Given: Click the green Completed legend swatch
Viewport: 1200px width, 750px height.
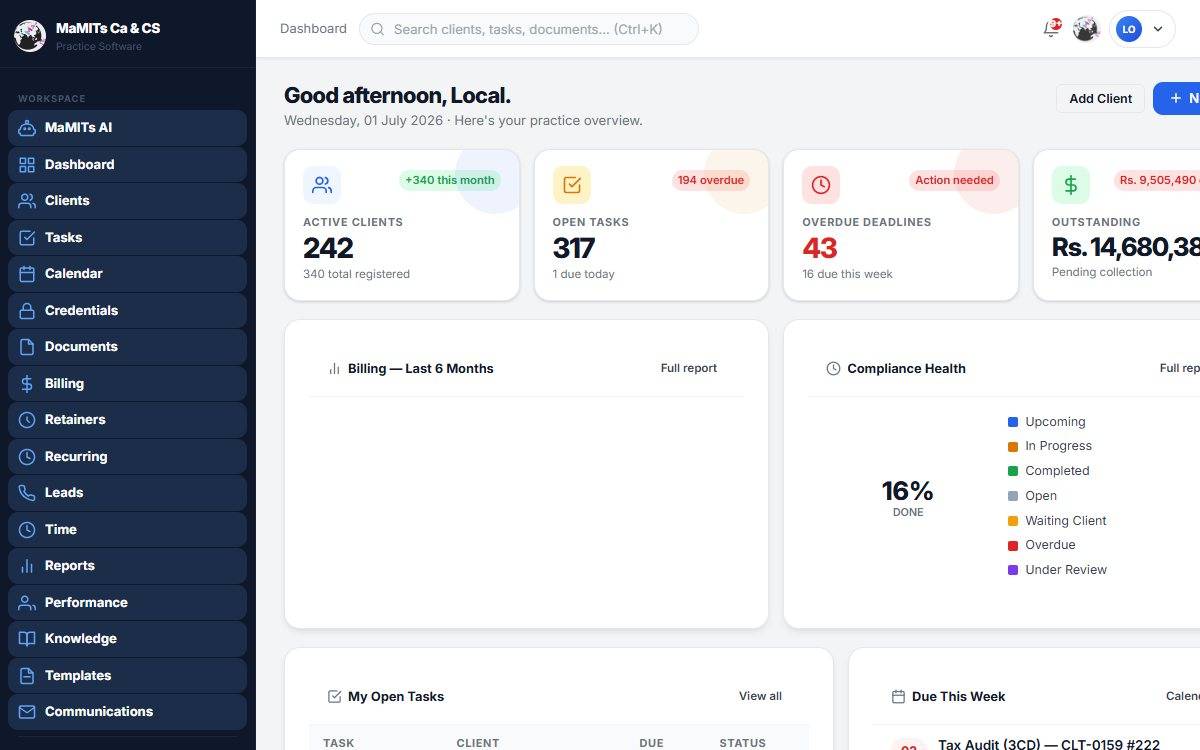Looking at the screenshot, I should (1013, 471).
